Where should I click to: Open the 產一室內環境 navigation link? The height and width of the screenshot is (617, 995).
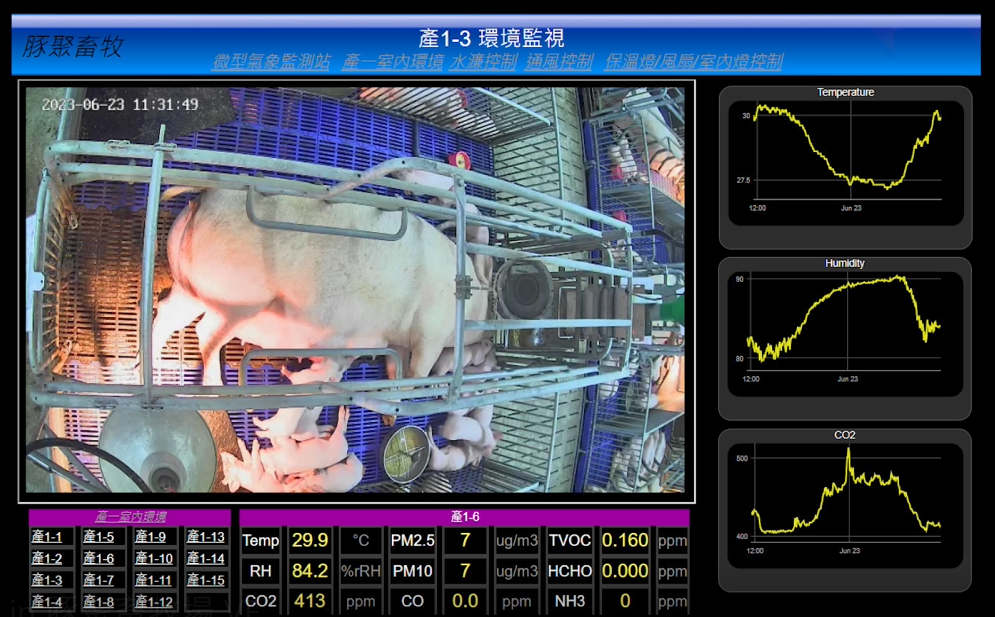(x=392, y=62)
